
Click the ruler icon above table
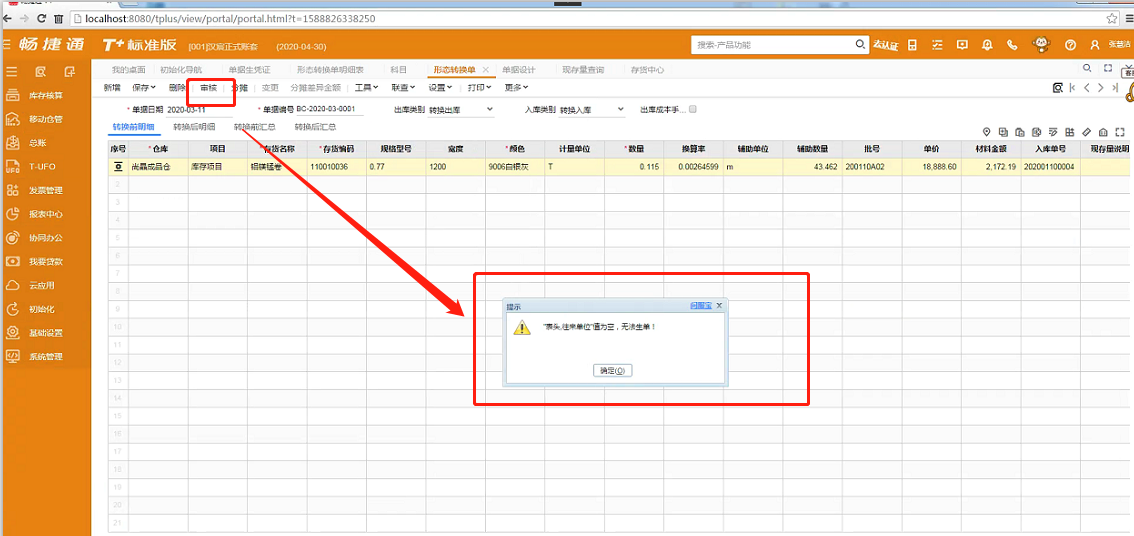[1086, 132]
